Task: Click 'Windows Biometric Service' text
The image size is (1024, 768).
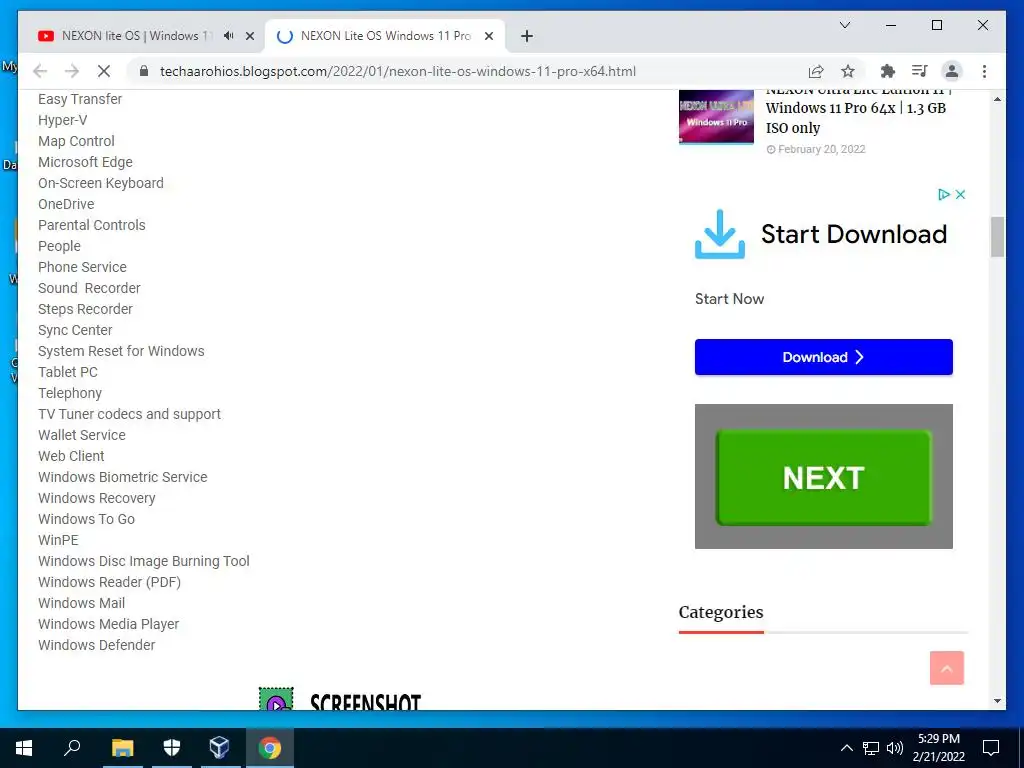Action: pyautogui.click(x=122, y=477)
